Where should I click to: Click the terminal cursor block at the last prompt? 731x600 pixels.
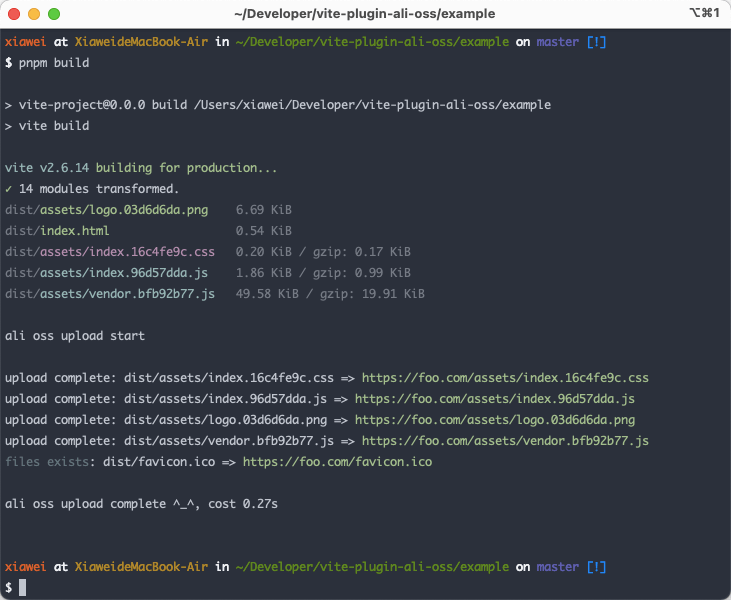[x=22, y=587]
